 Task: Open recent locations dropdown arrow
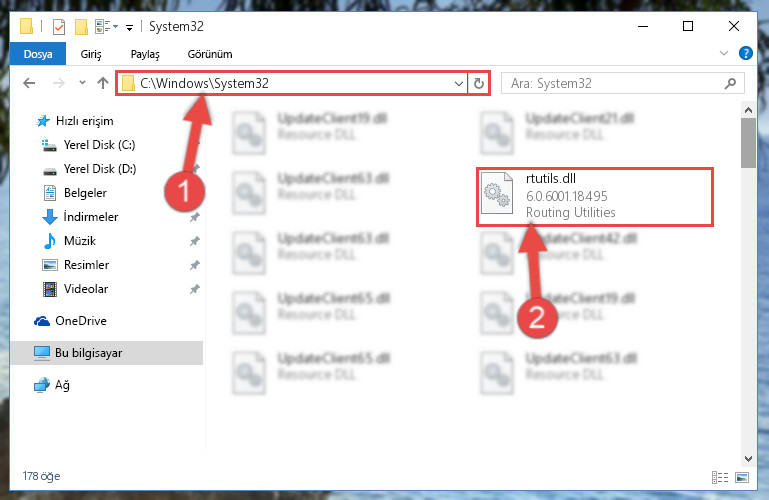[82, 83]
